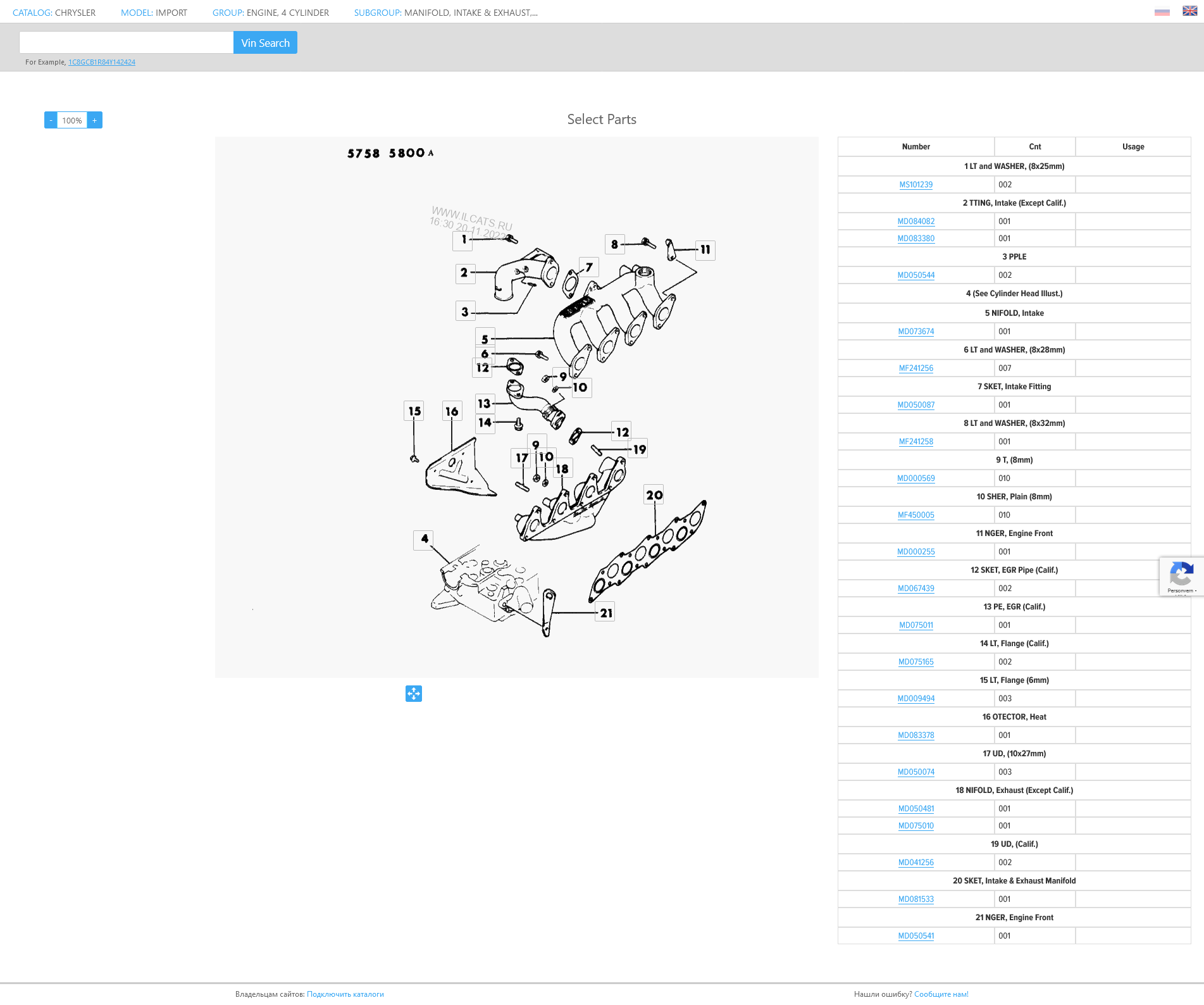The height and width of the screenshot is (1005, 1204).
Task: Switch language to English flag
Action: coord(1189,11)
